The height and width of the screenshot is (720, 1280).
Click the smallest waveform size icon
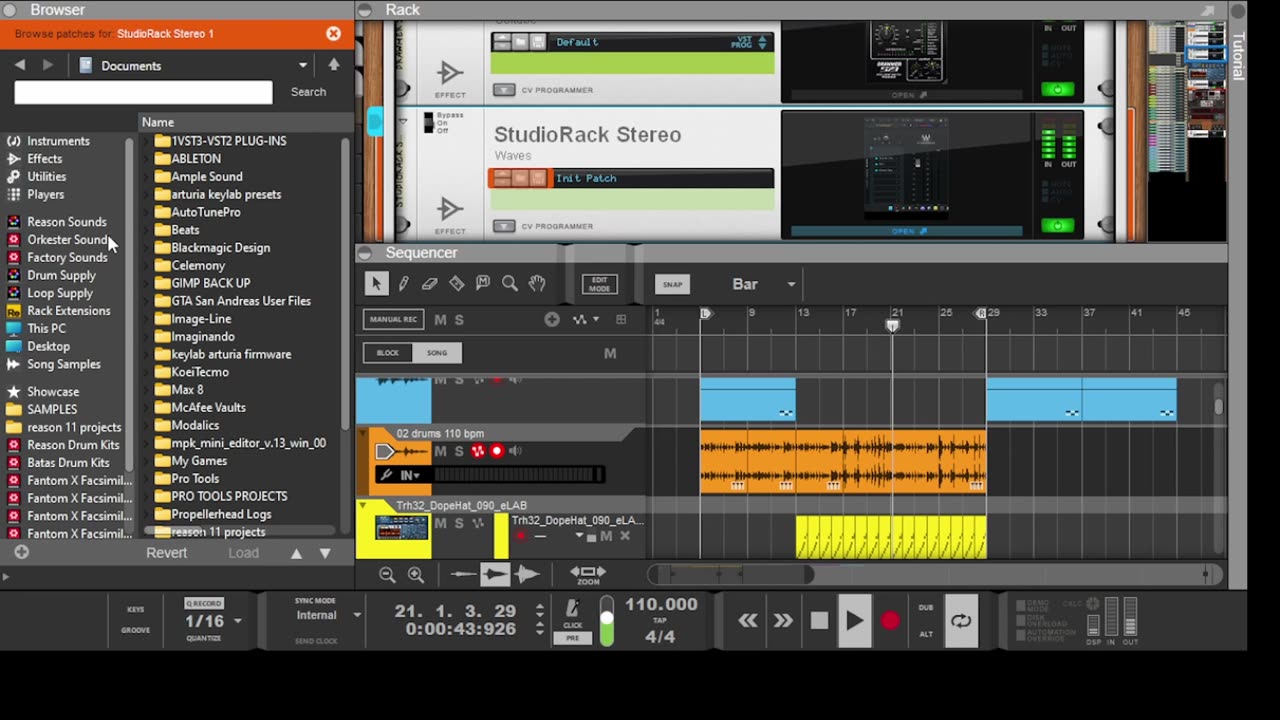[463, 574]
